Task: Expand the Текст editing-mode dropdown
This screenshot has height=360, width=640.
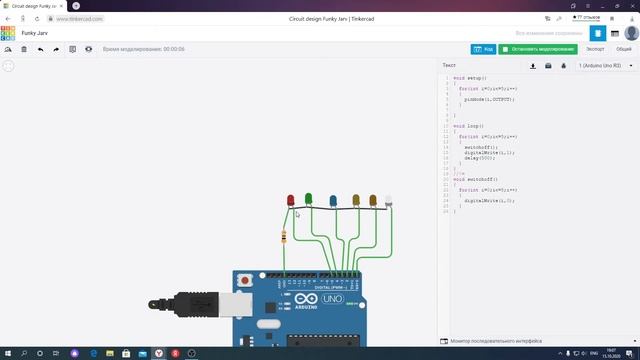Action: pos(449,65)
